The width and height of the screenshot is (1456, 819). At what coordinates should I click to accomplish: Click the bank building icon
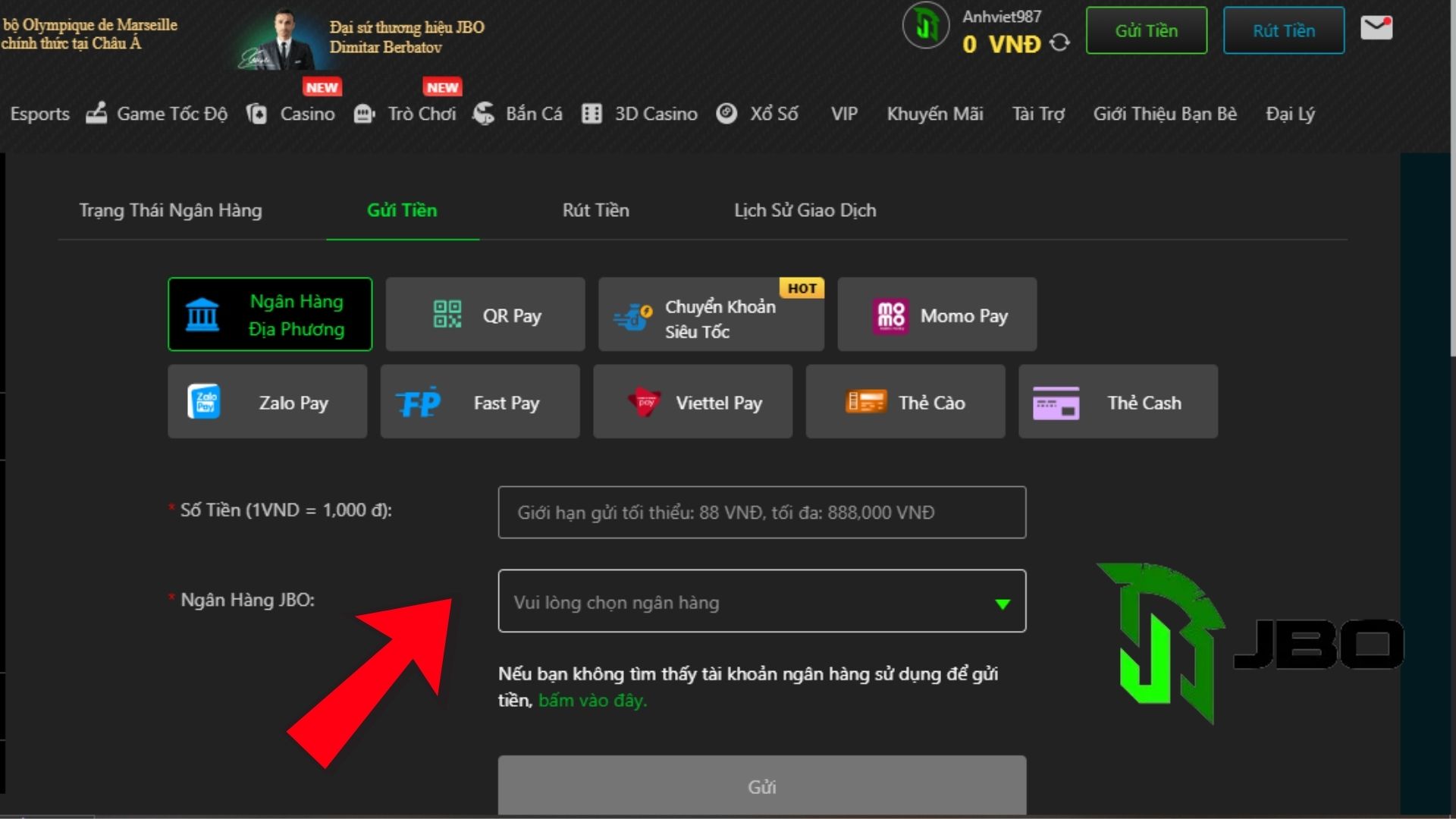(202, 315)
